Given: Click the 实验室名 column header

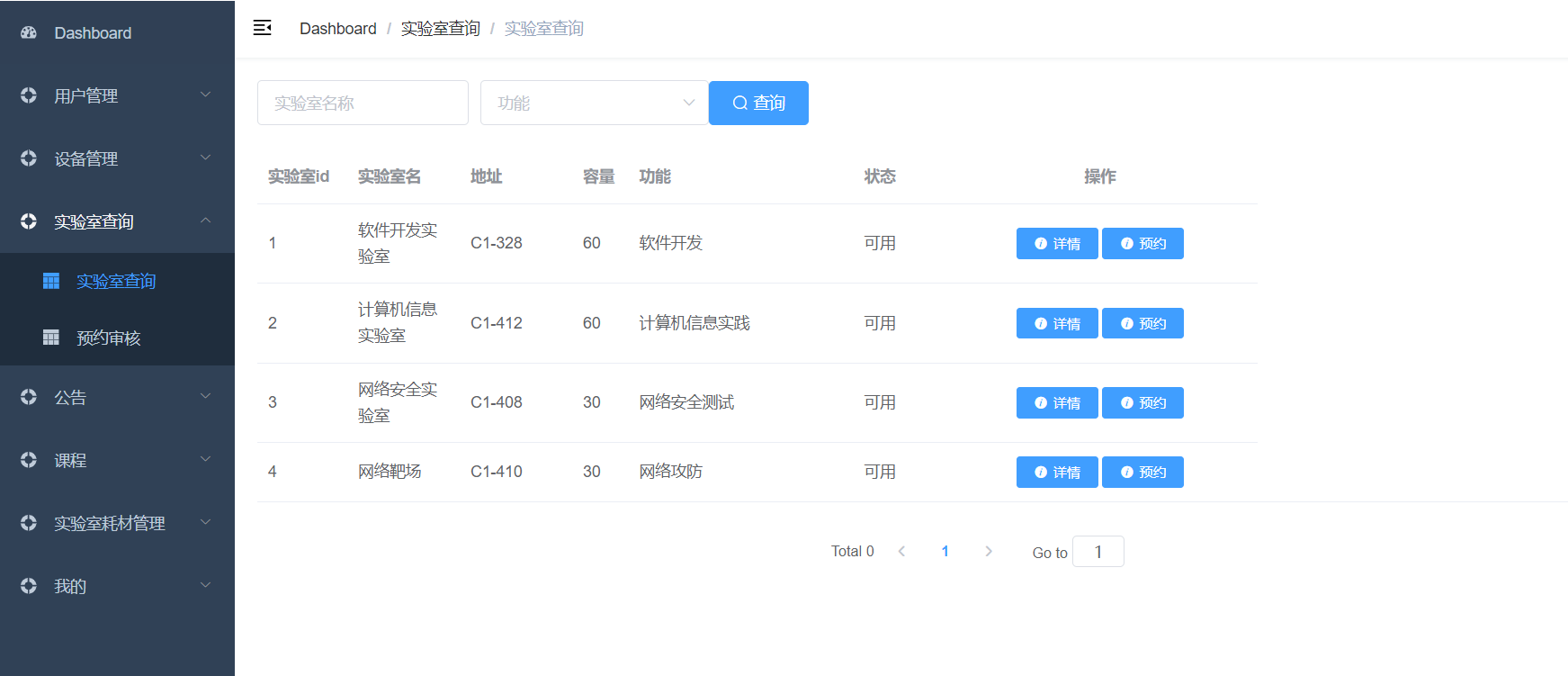Looking at the screenshot, I should click(x=390, y=176).
